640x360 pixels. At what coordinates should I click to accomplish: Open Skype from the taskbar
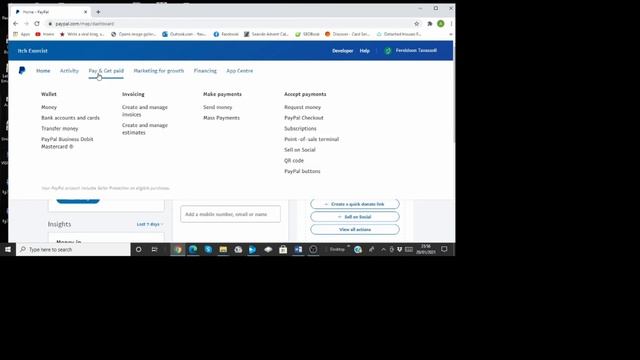click(208, 249)
